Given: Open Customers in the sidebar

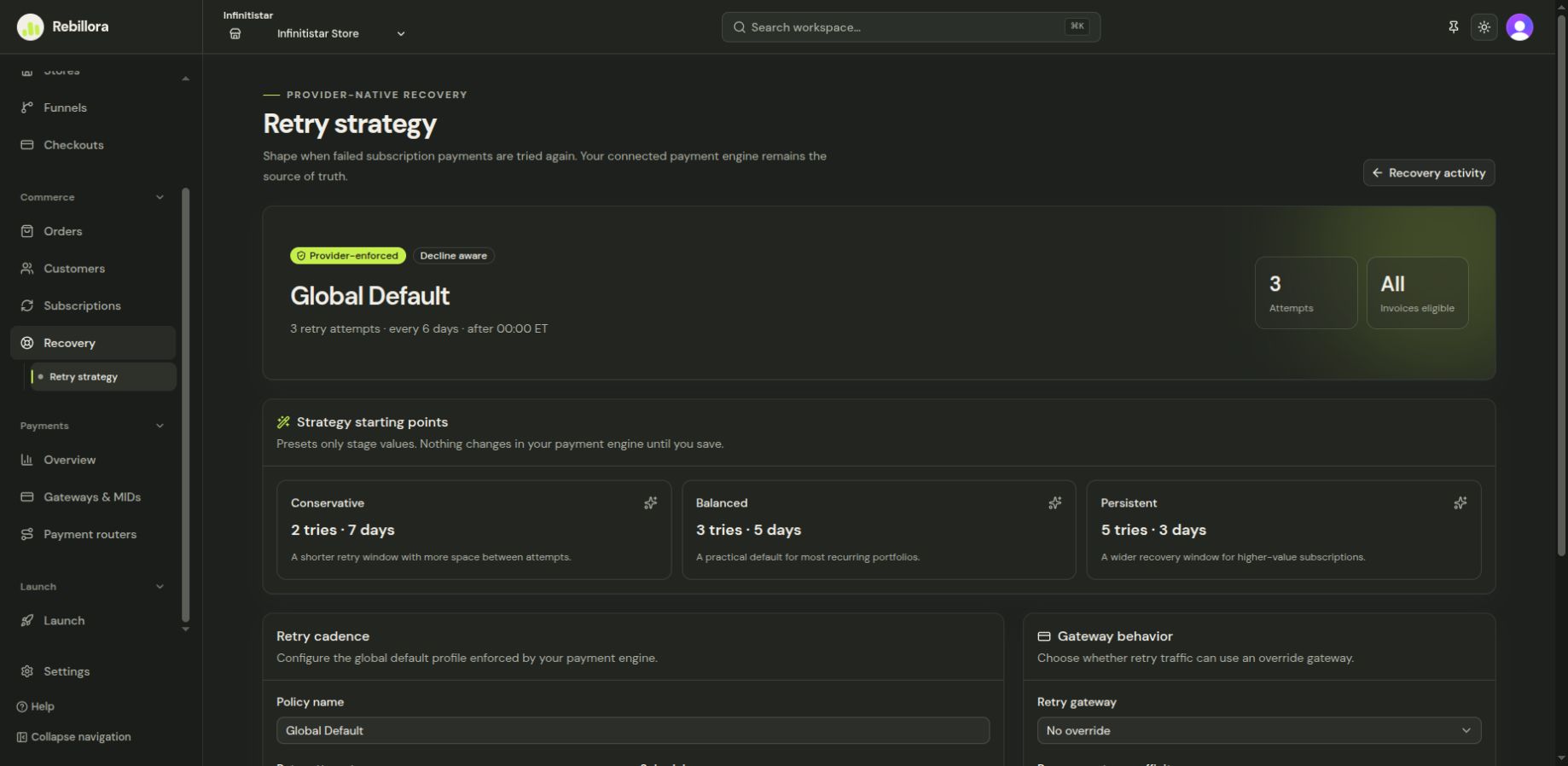Looking at the screenshot, I should click(92, 269).
